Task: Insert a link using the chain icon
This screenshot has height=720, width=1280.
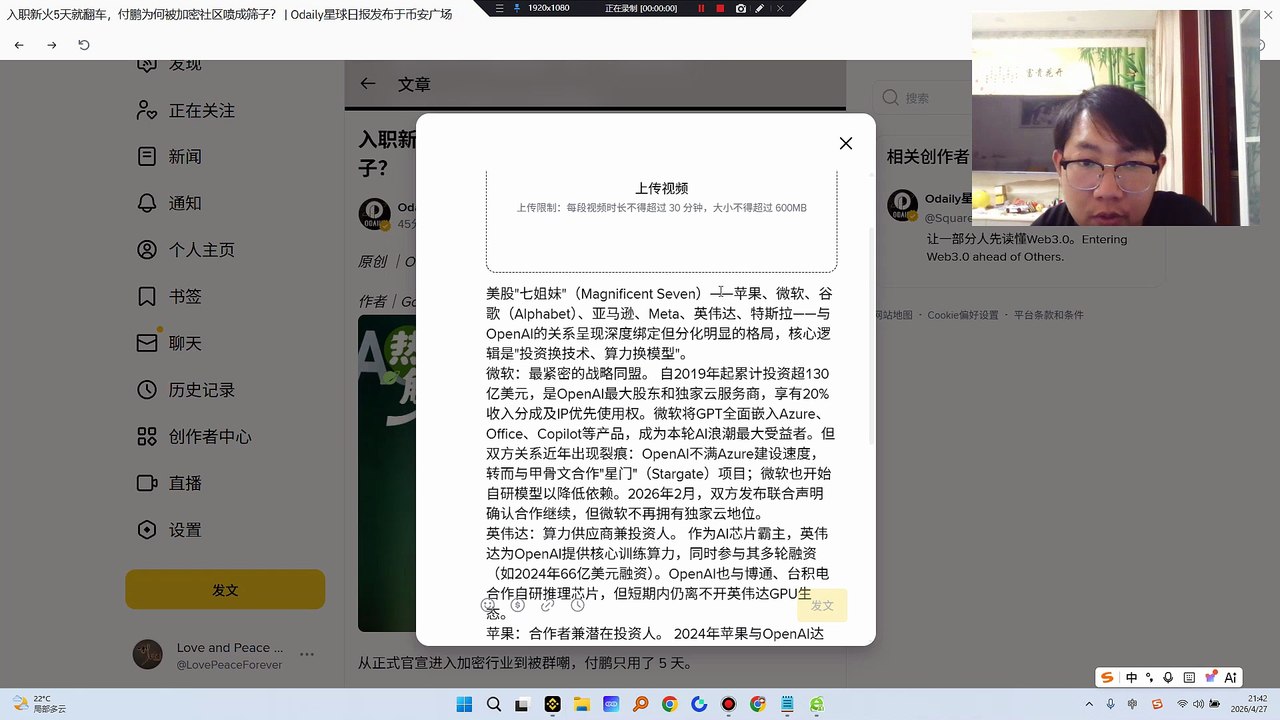Action: [547, 605]
